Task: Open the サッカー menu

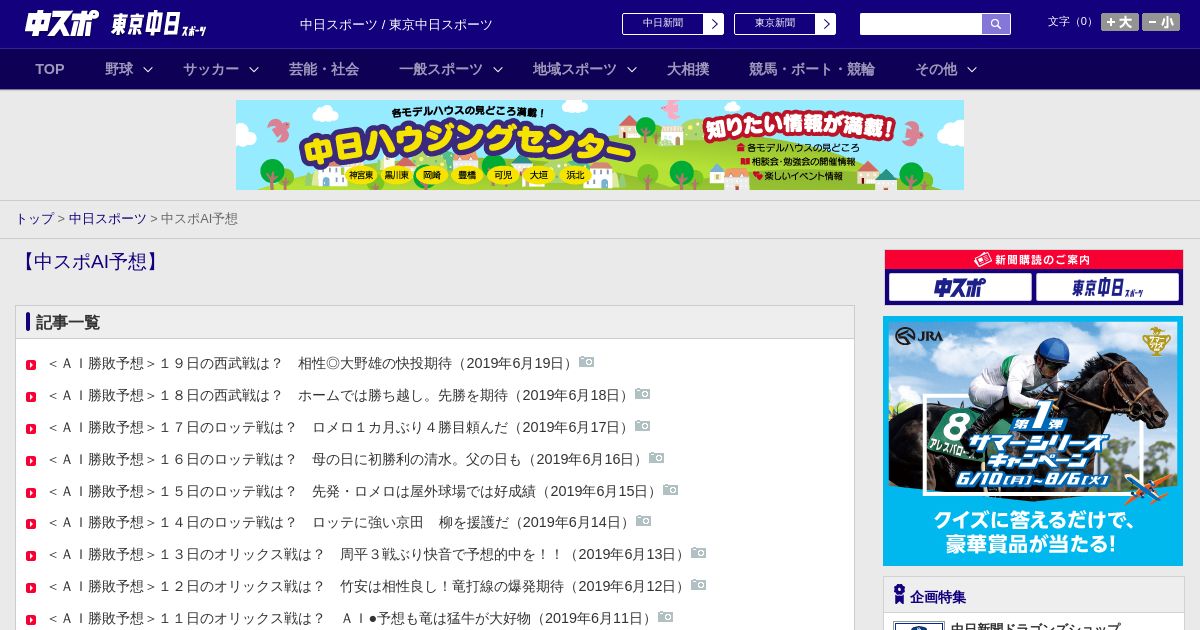Action: [x=211, y=69]
